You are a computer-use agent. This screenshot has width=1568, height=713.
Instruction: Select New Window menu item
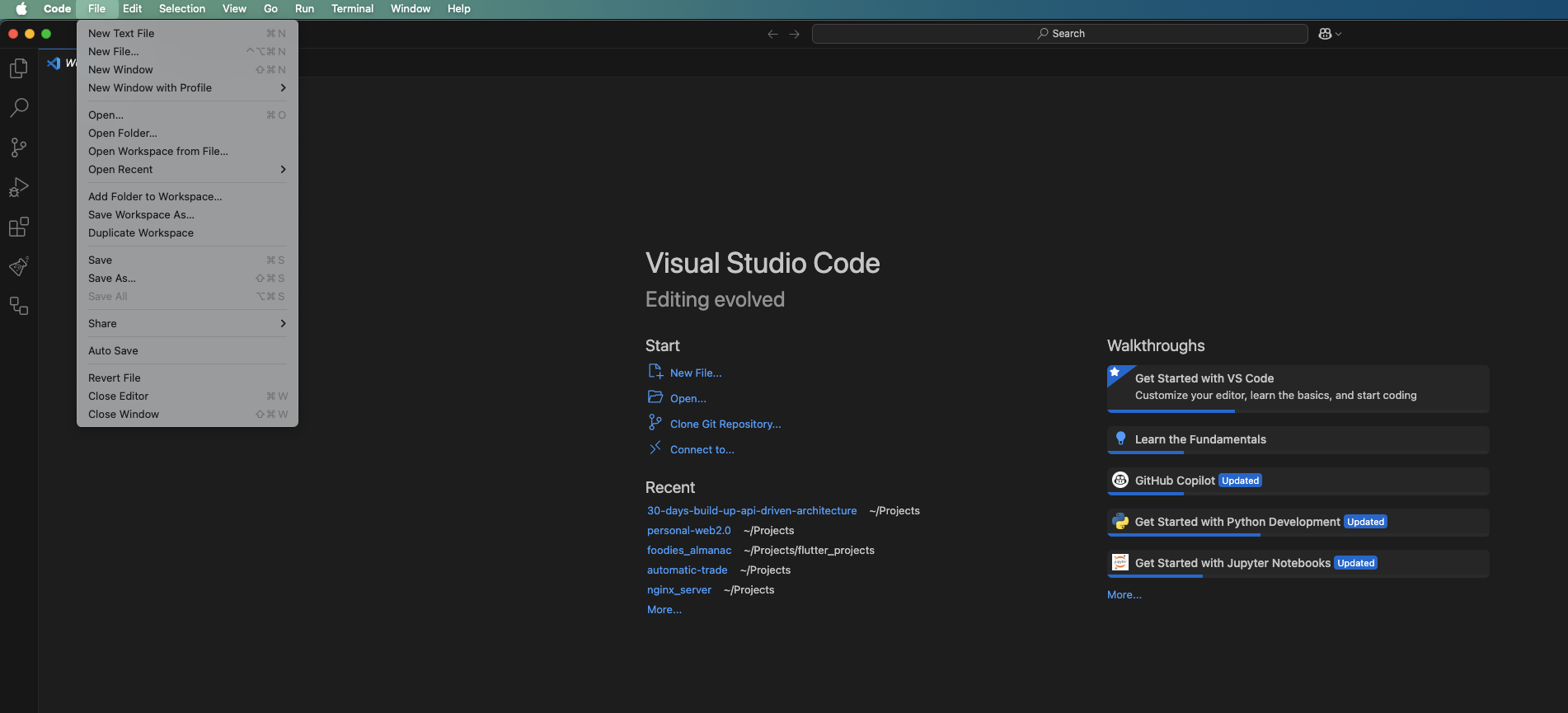click(x=187, y=69)
